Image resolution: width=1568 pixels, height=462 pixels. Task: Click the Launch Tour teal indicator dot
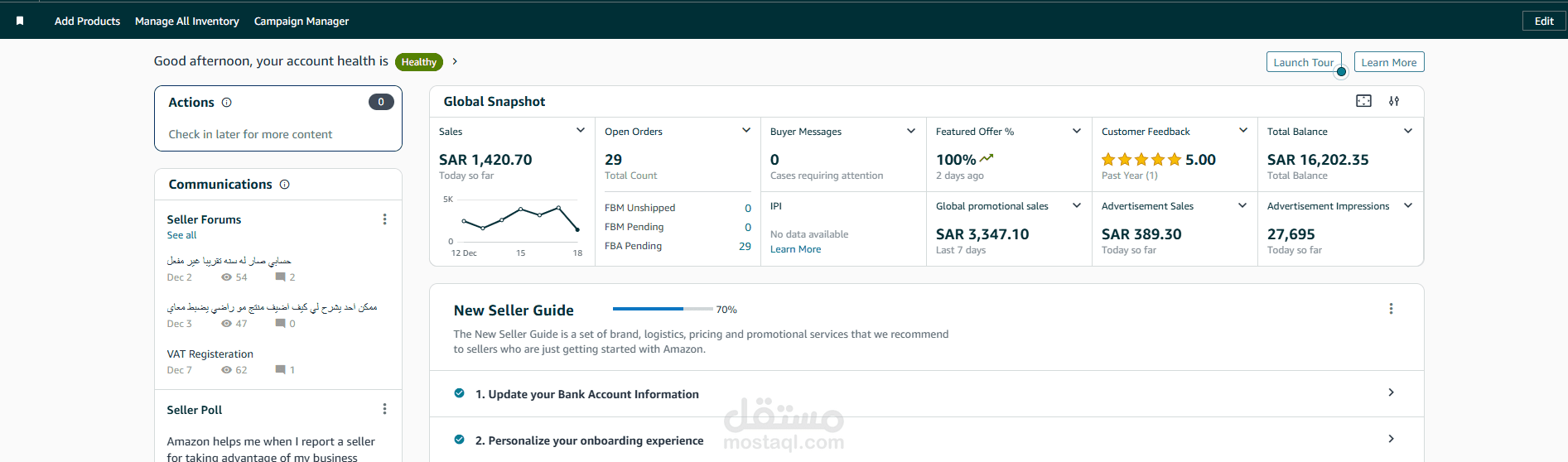(1341, 72)
